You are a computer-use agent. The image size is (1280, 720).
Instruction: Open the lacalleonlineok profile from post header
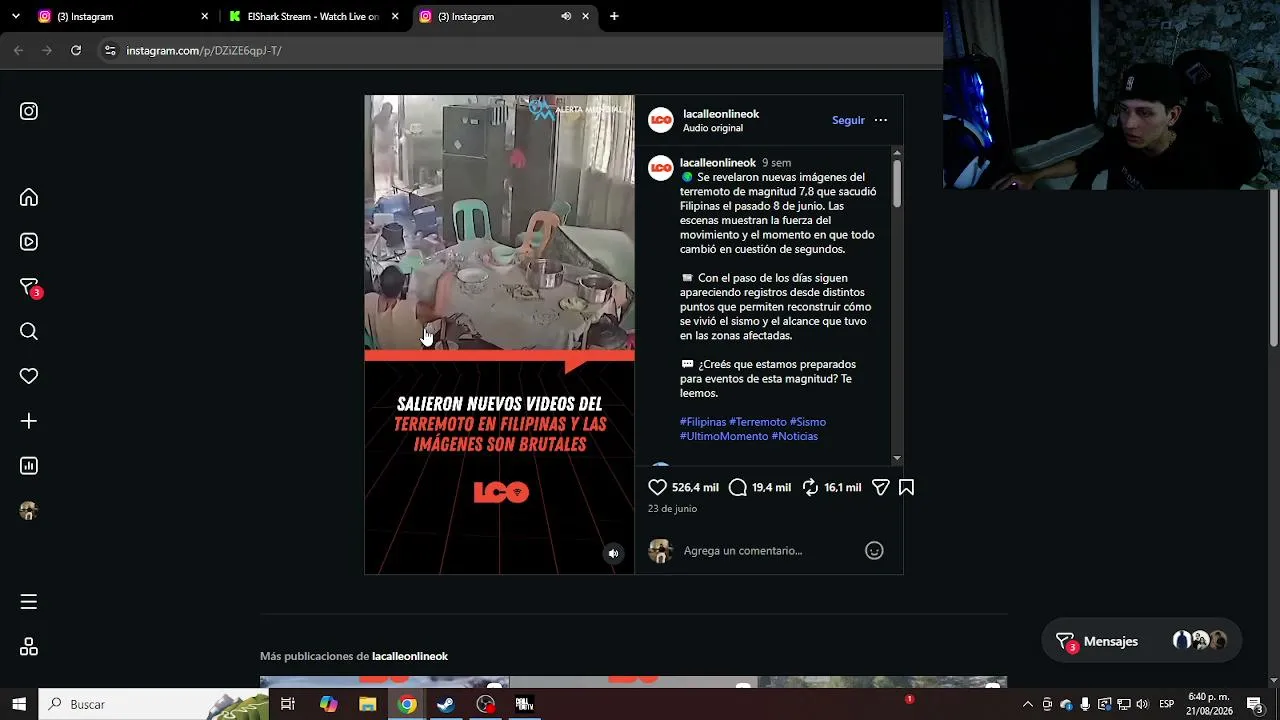(721, 114)
